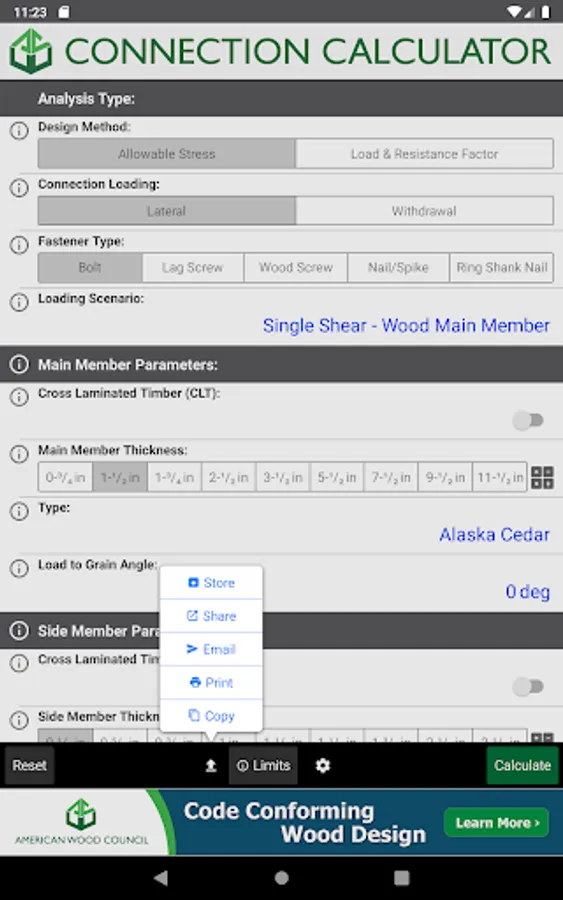Tap the Reset button

pyautogui.click(x=30, y=765)
